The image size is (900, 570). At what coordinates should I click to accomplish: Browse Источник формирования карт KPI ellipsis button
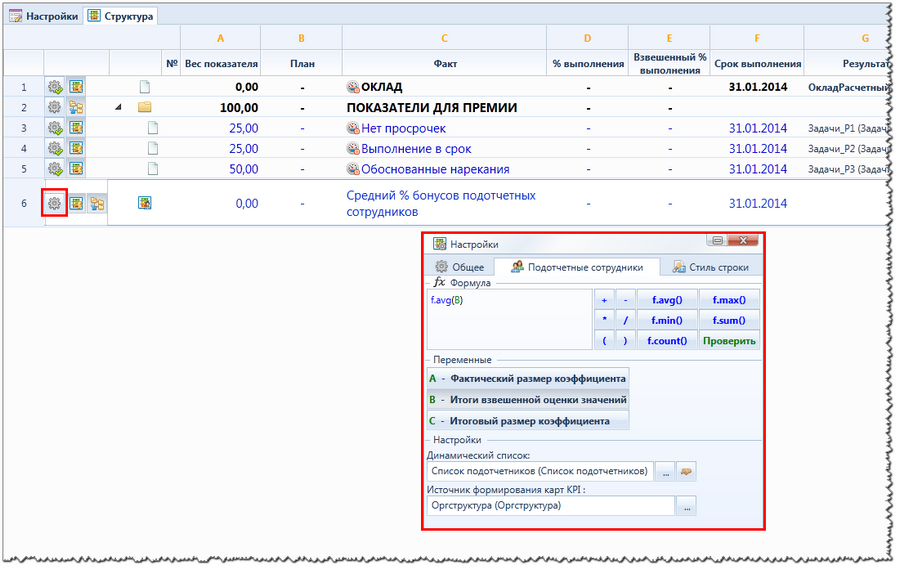tap(686, 506)
